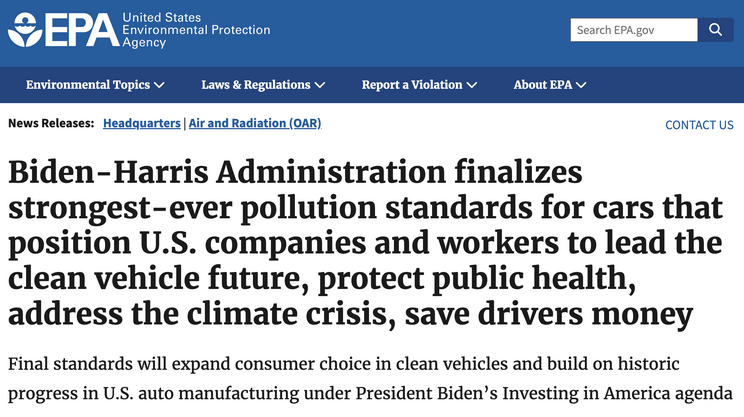
Task: Click the magnifying glass search button
Action: pos(715,30)
